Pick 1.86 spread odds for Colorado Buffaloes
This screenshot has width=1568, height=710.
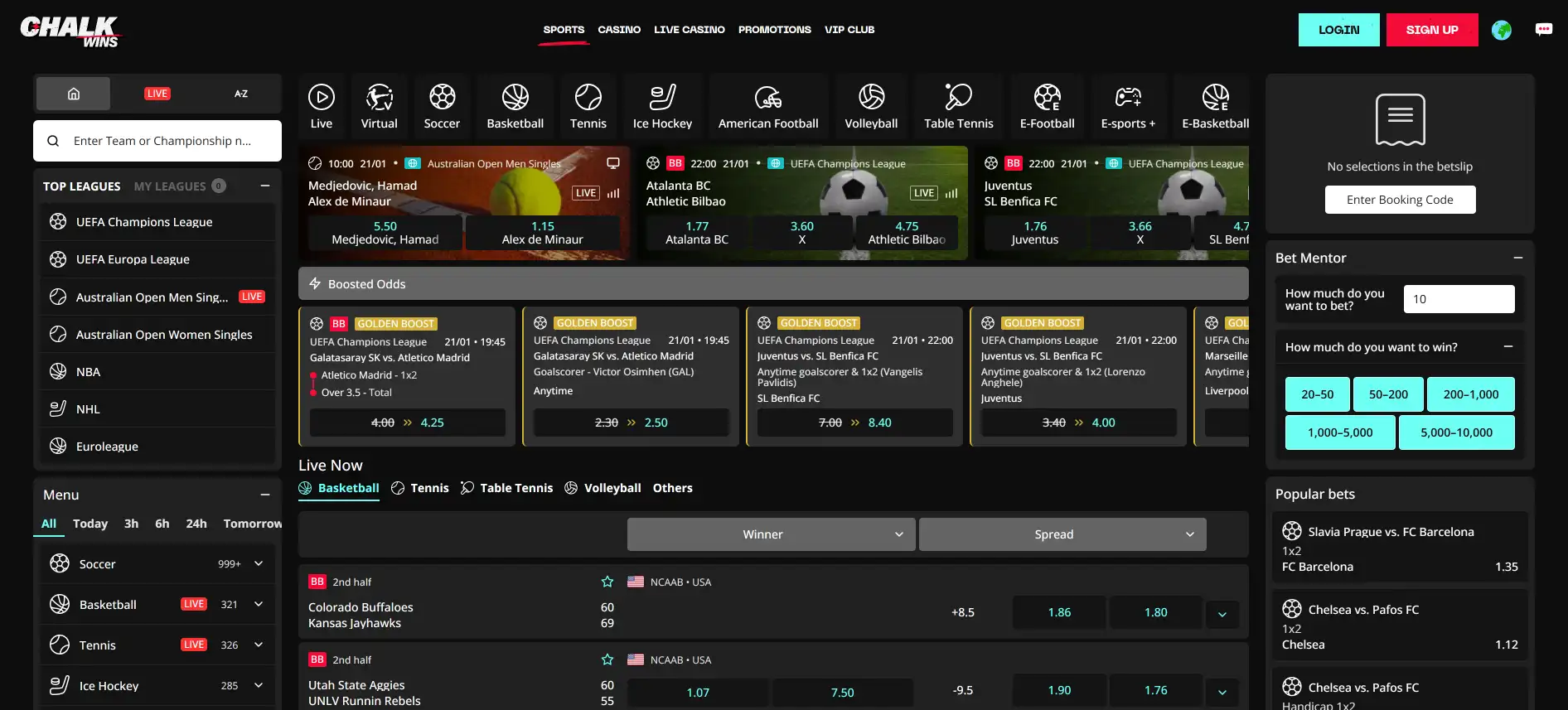pyautogui.click(x=1059, y=612)
